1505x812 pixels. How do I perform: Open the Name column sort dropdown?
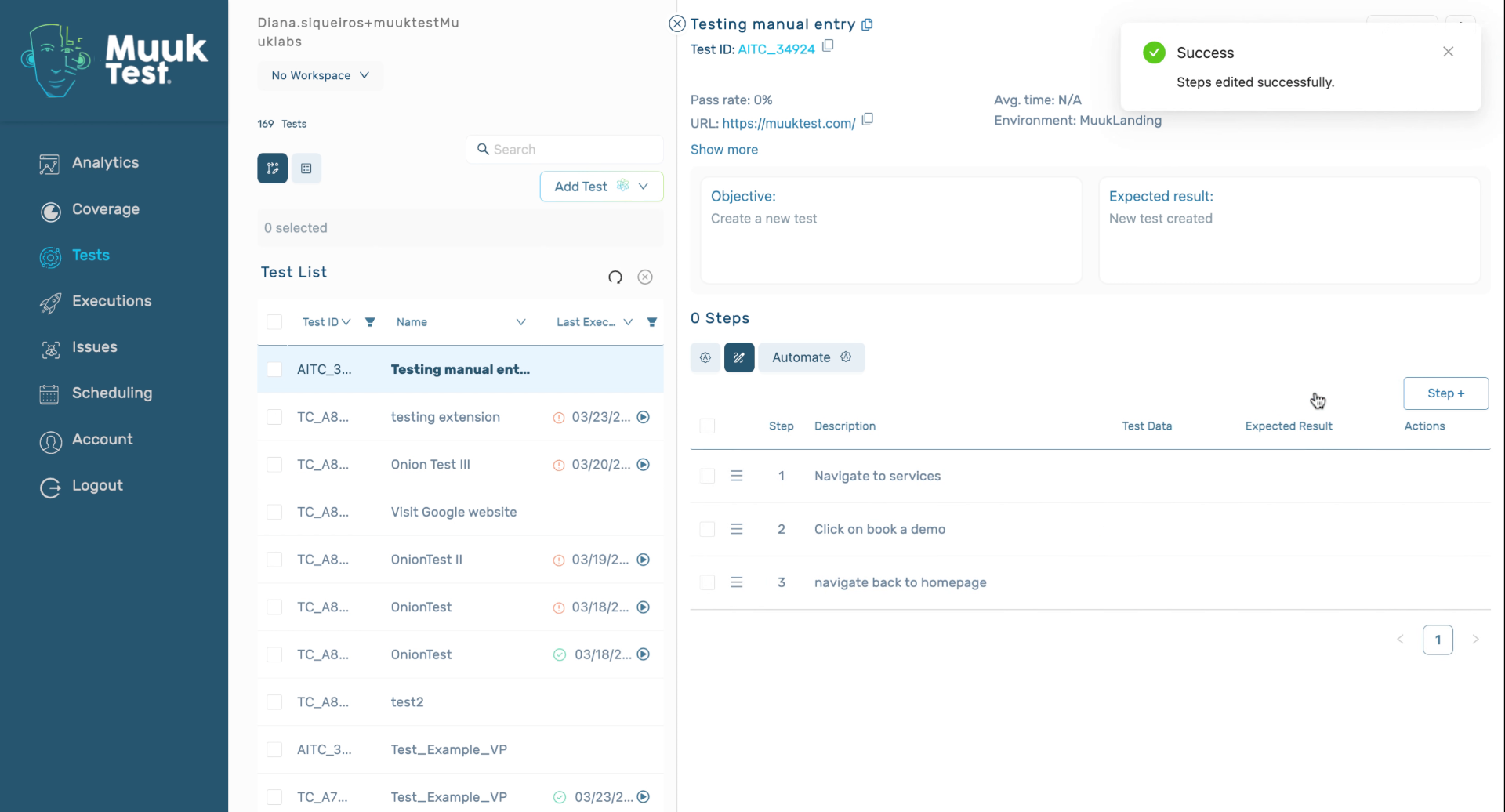[x=520, y=322]
